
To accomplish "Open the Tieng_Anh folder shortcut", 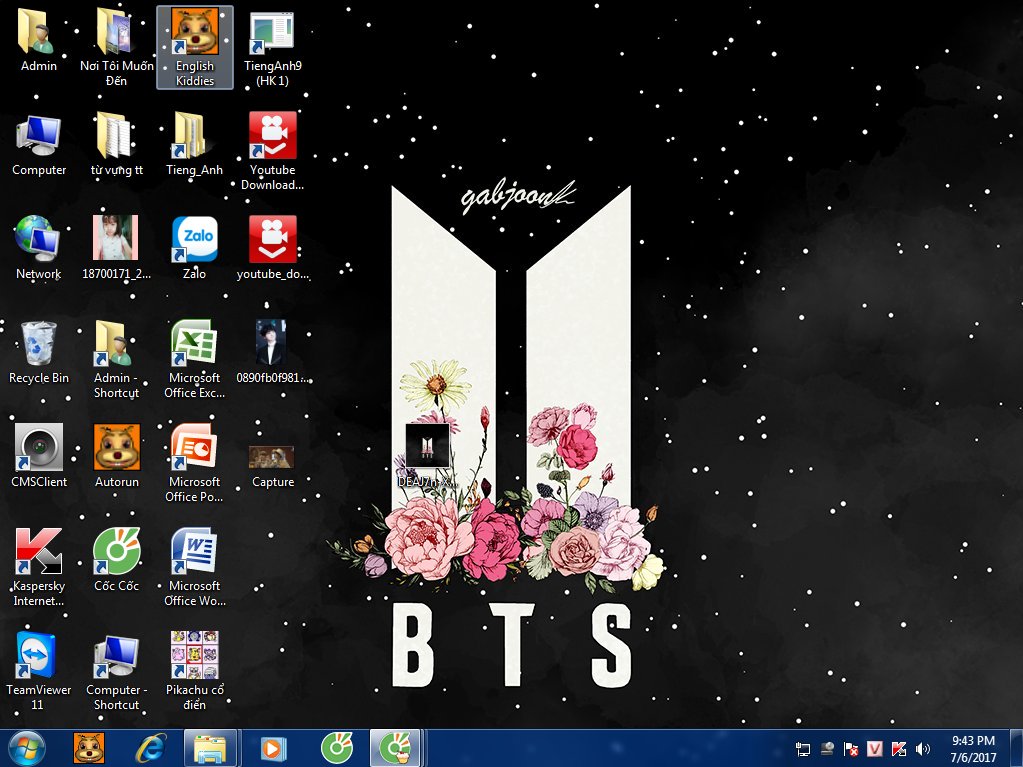I will point(194,143).
